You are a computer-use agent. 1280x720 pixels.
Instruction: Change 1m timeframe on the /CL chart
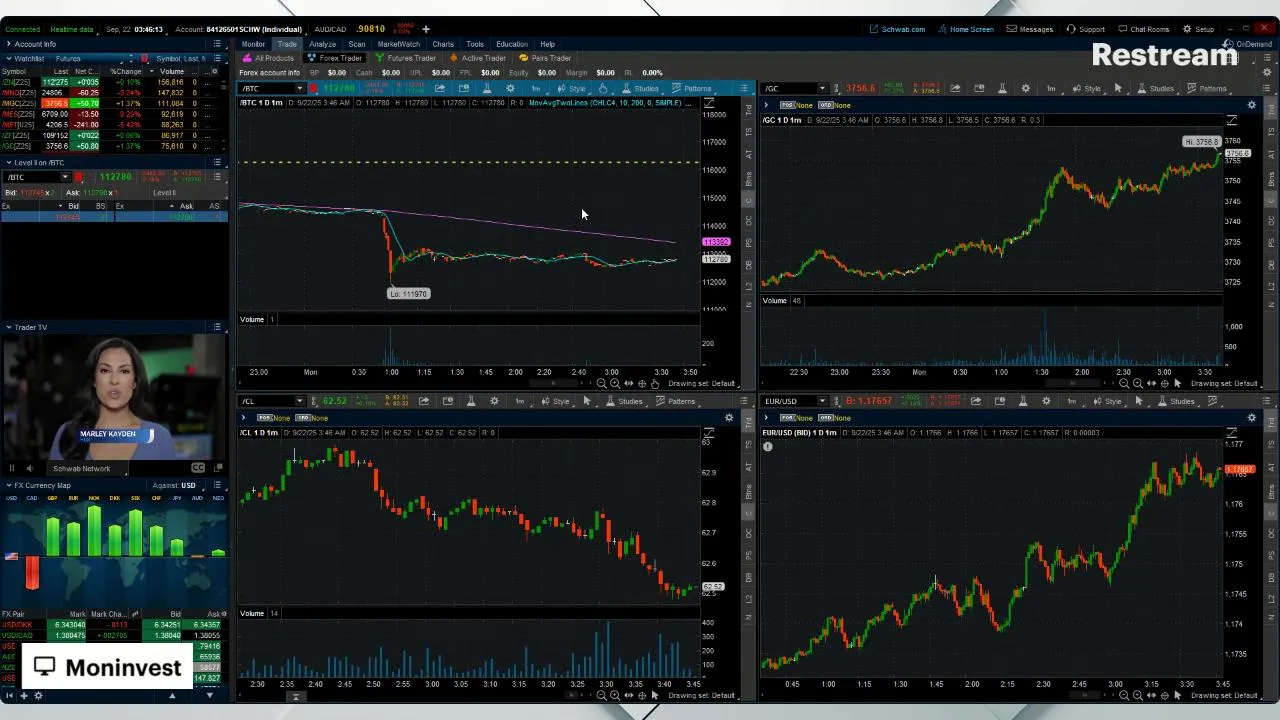click(519, 401)
